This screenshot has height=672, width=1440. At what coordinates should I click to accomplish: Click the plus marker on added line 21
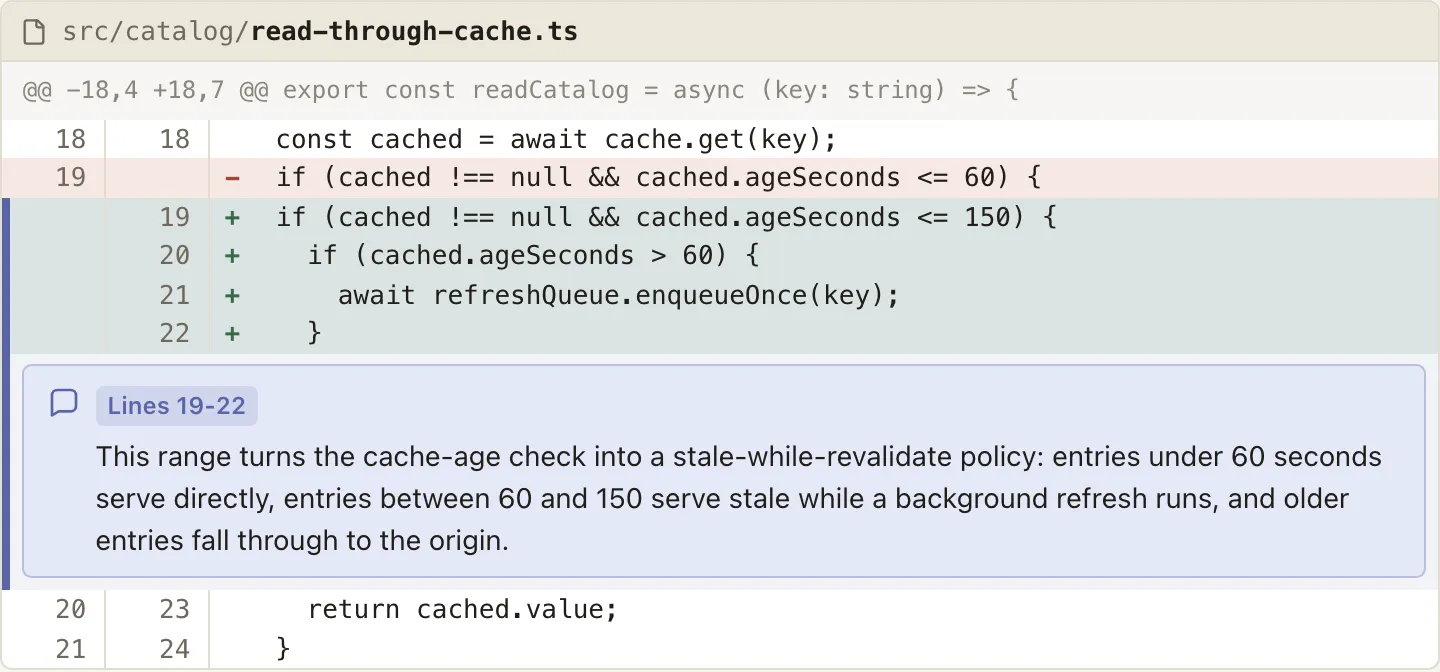click(x=233, y=295)
